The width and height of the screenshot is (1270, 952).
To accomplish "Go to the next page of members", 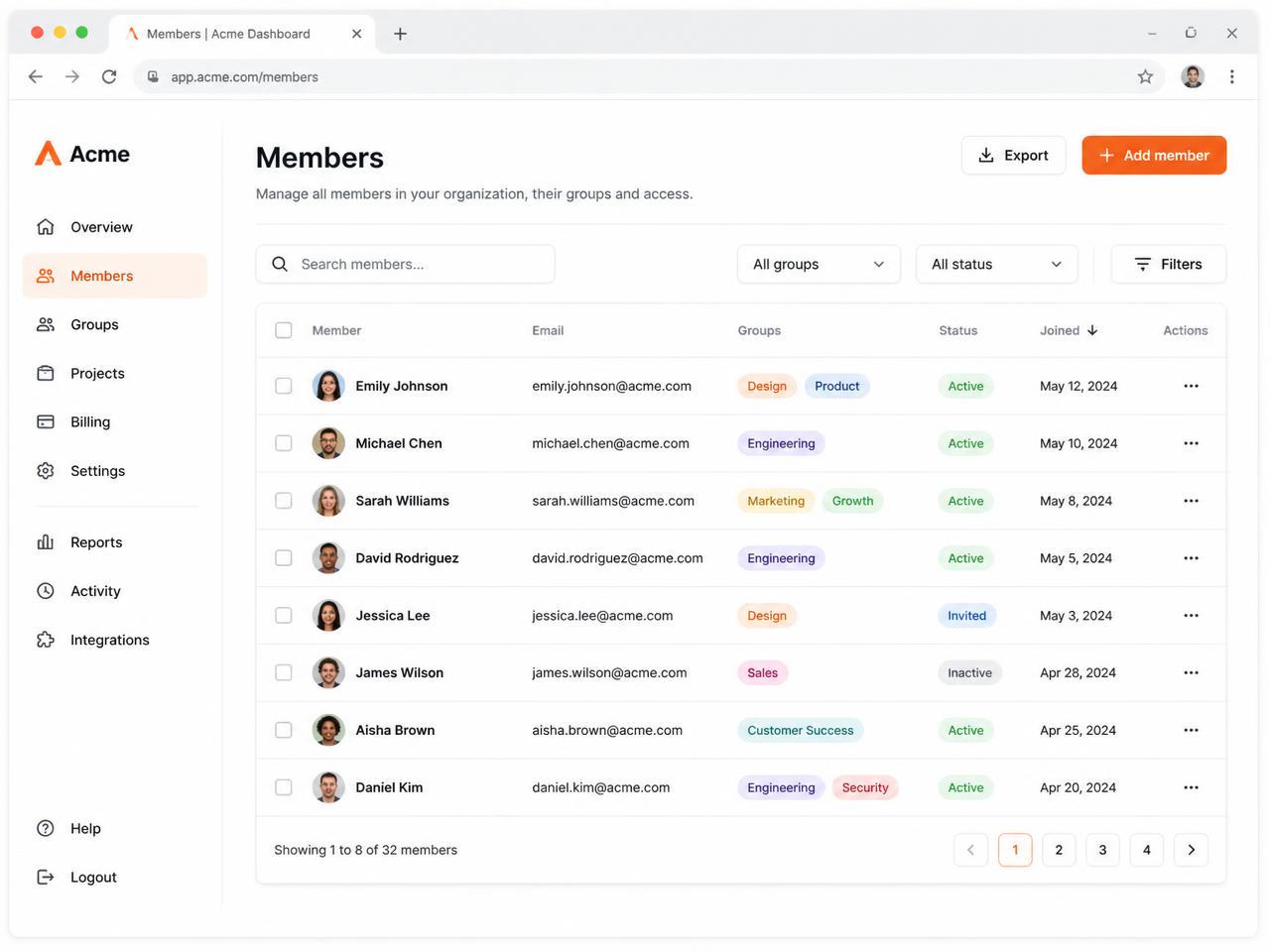I will 1191,850.
